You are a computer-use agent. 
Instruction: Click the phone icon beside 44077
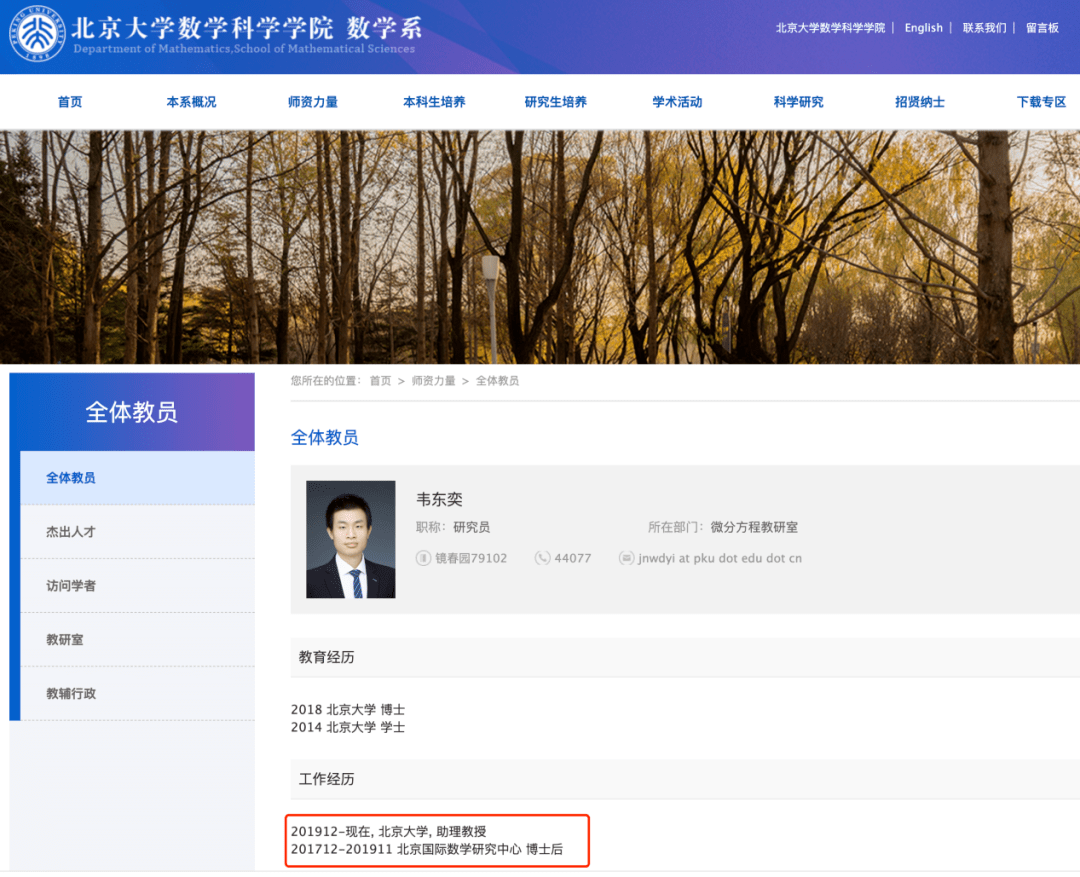(542, 558)
